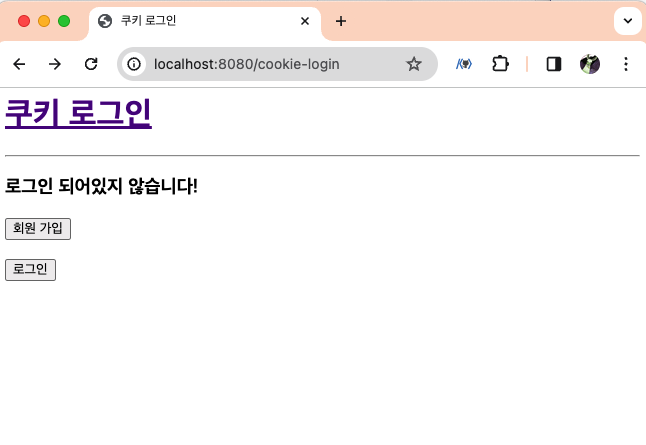Click the 로그인 button
The image size is (646, 445).
point(30,270)
